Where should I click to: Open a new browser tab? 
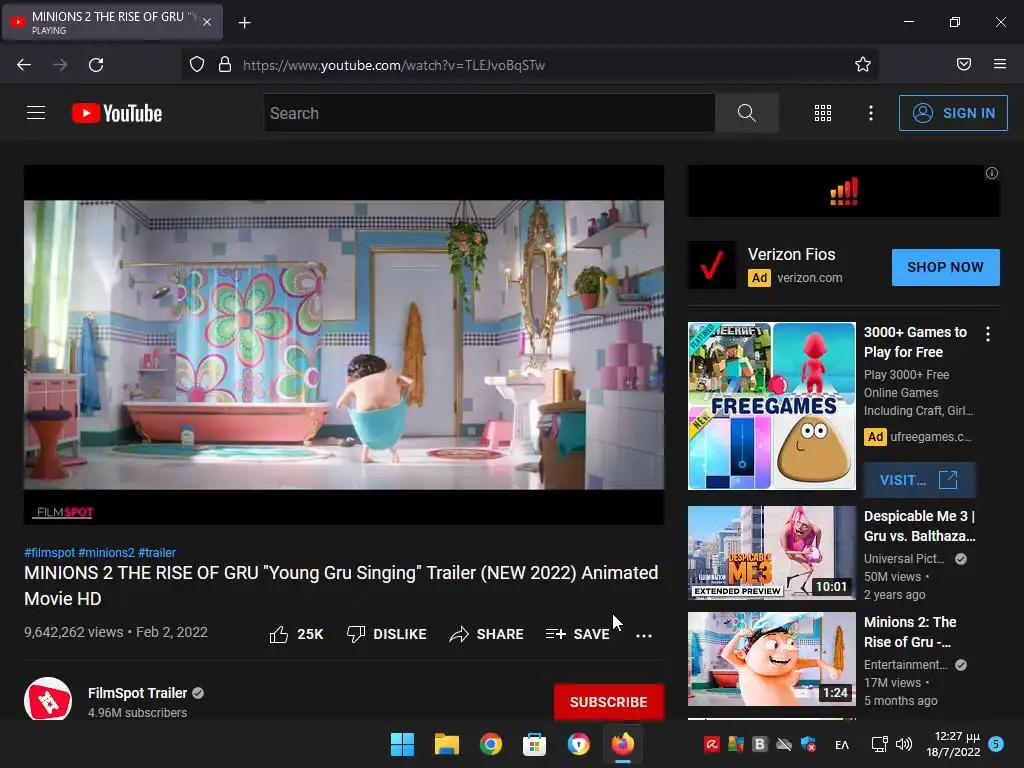click(244, 23)
